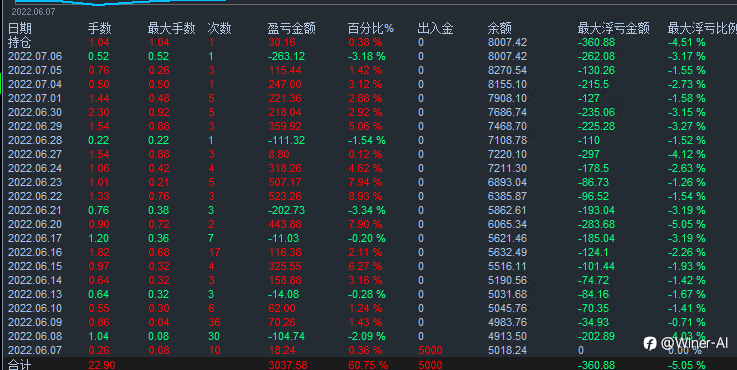Click the 日期 column header
Image resolution: width=737 pixels, height=370 pixels.
click(20, 29)
